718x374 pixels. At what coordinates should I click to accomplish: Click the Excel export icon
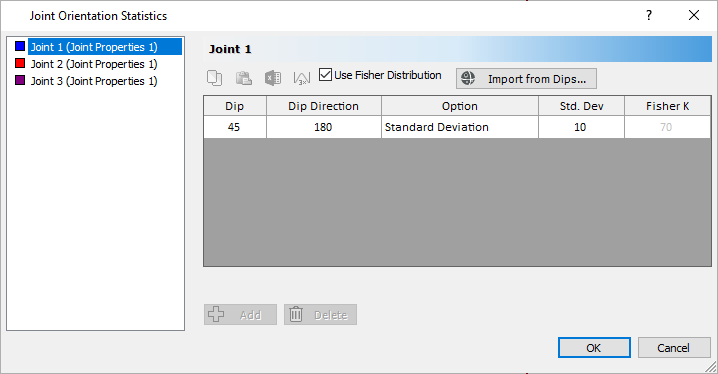(x=273, y=78)
